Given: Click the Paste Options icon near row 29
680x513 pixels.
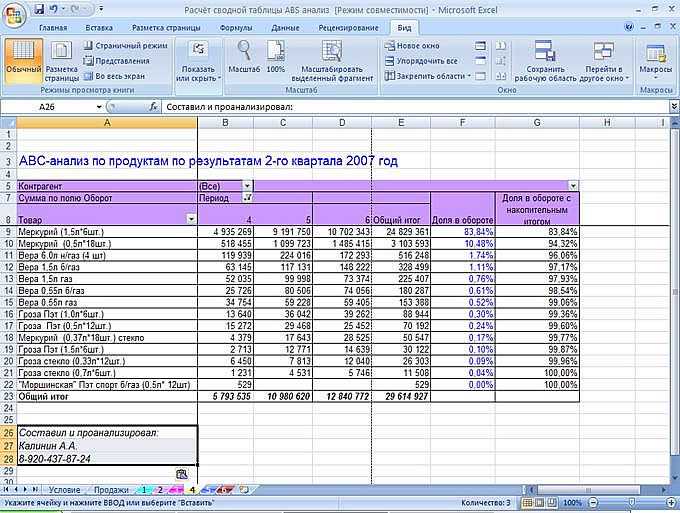Looking at the screenshot, I should pyautogui.click(x=182, y=474).
